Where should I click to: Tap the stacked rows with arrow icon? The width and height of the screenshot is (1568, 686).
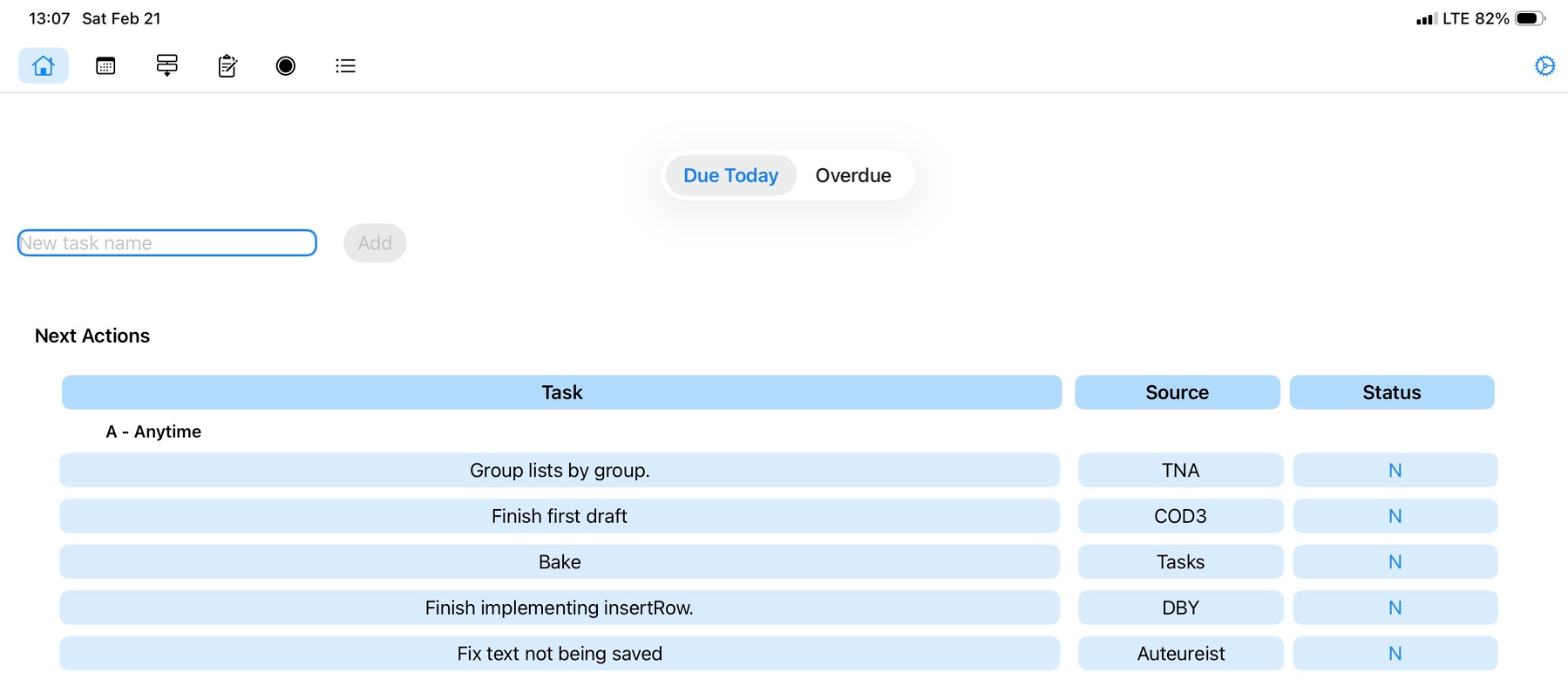(166, 65)
